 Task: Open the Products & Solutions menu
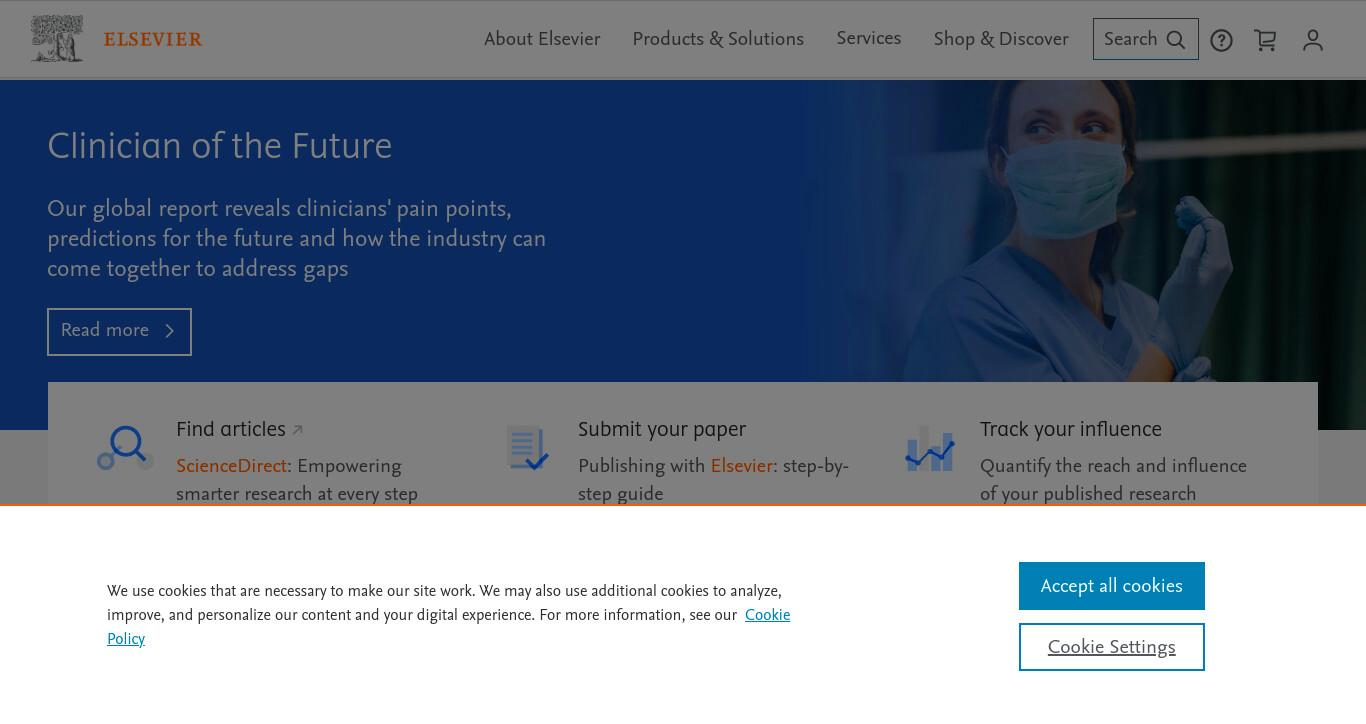(x=718, y=39)
